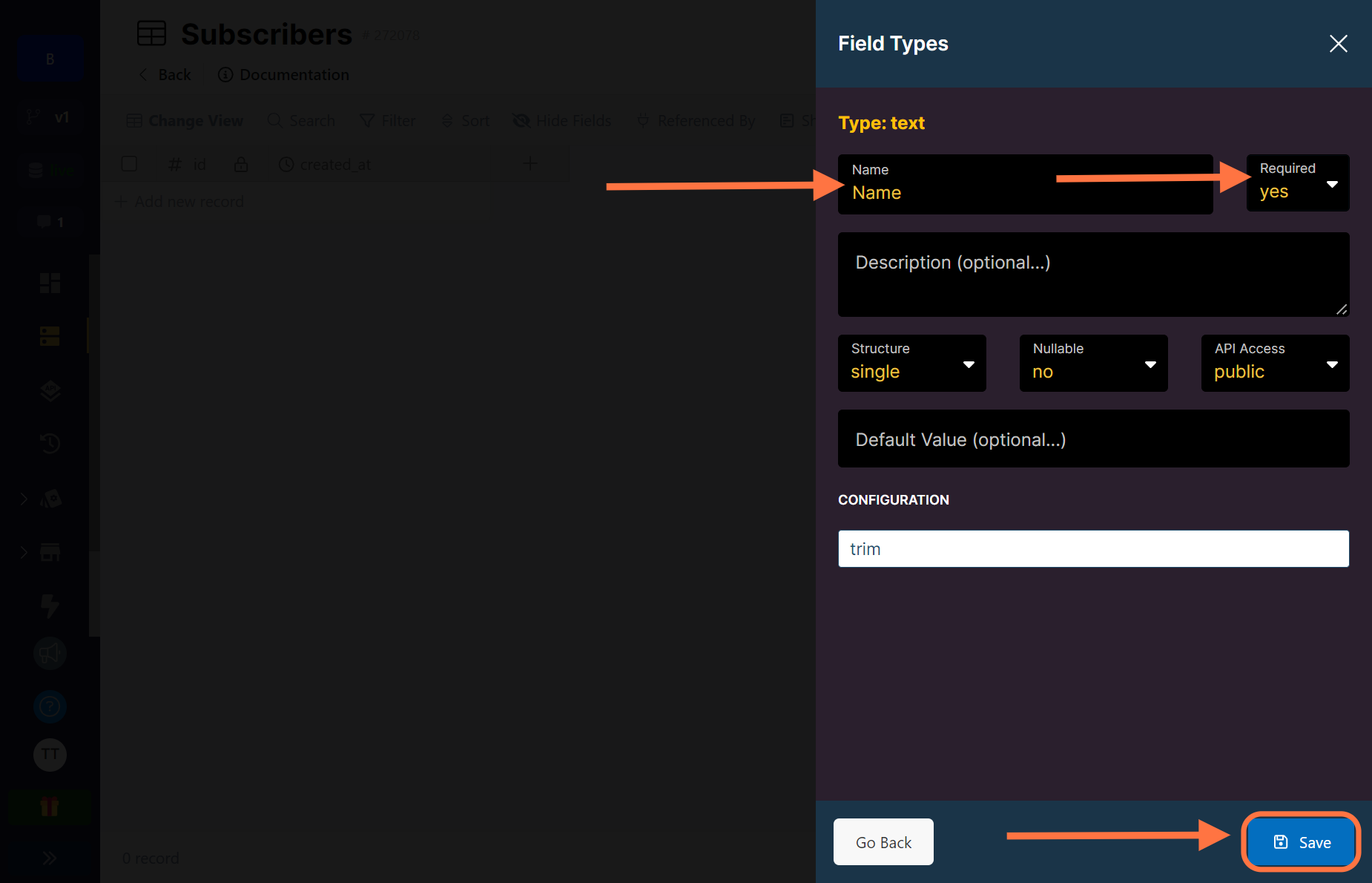Click the megaphone announcements icon
Viewport: 1372px width, 883px height.
[50, 654]
